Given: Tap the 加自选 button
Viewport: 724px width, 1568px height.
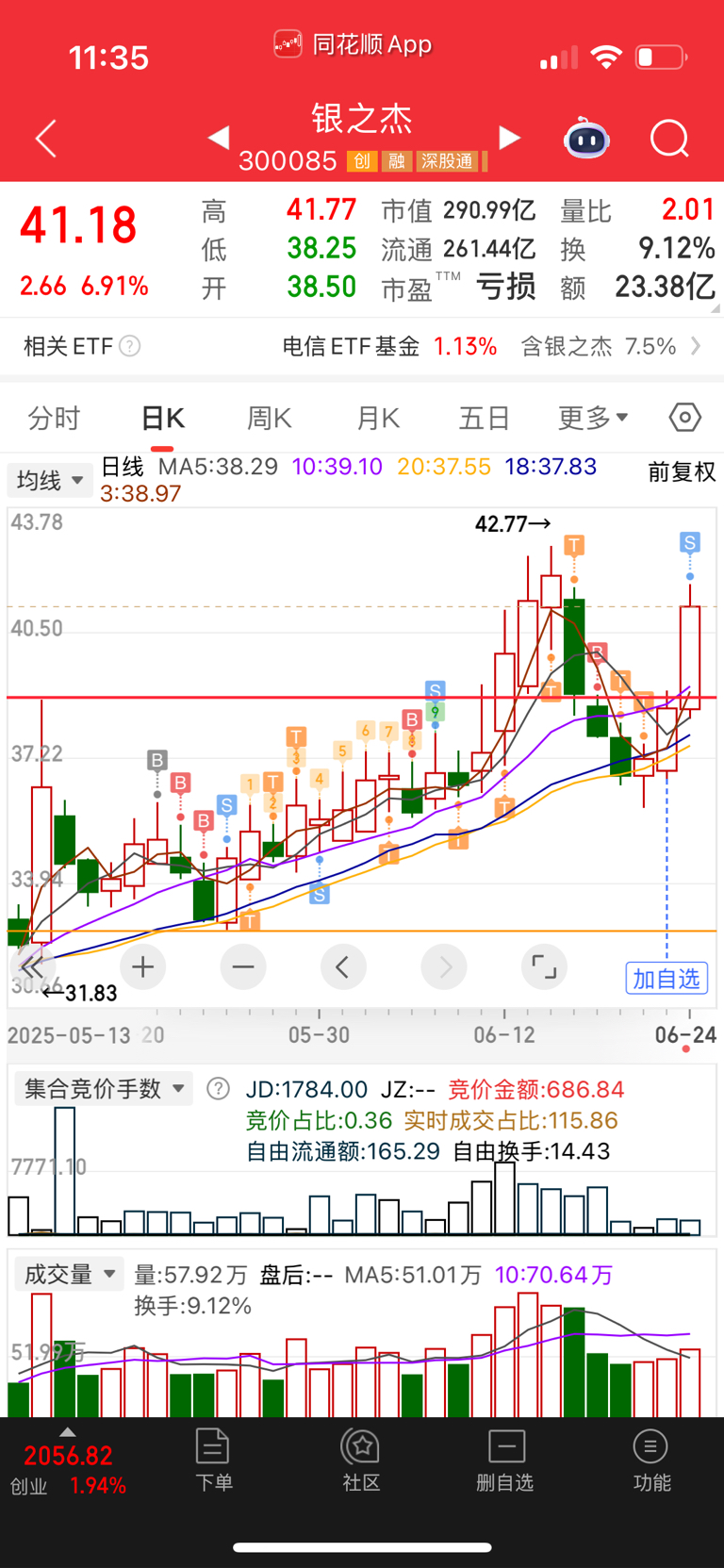Looking at the screenshot, I should pos(666,979).
